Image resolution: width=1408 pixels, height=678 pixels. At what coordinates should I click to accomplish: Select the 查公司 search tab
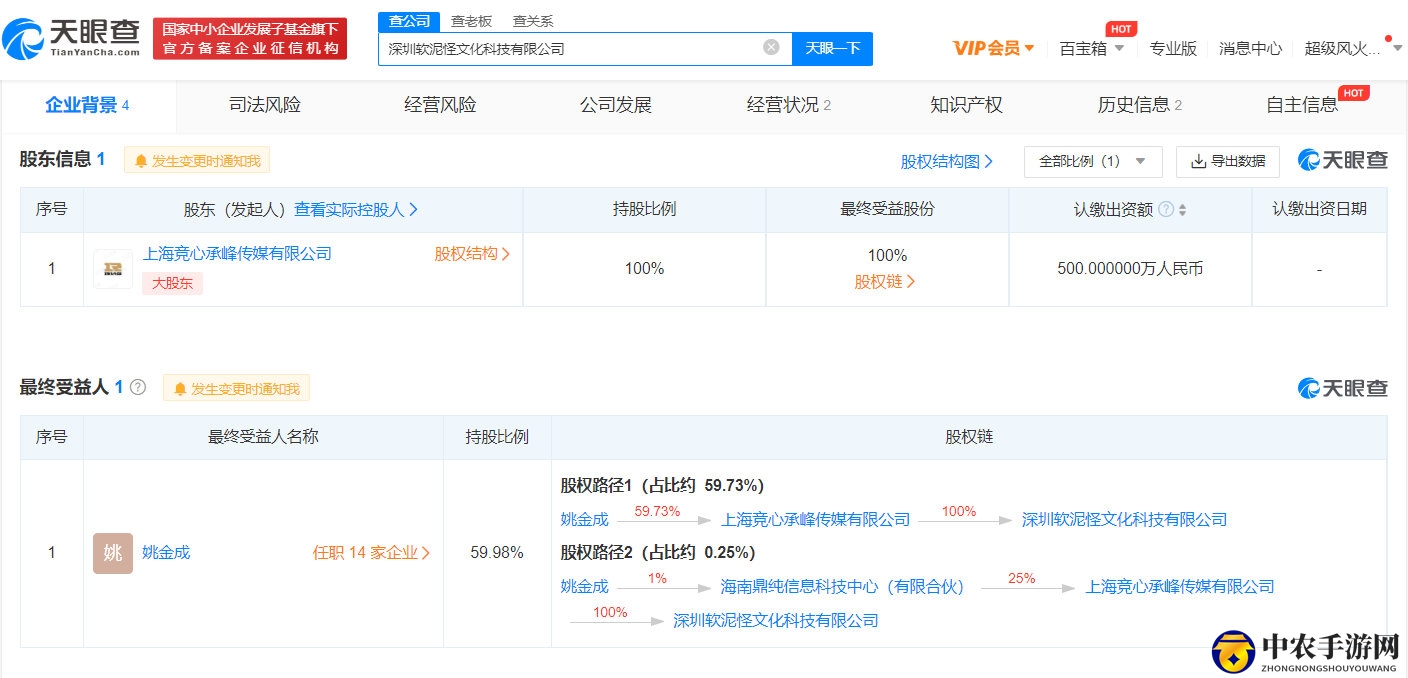409,21
